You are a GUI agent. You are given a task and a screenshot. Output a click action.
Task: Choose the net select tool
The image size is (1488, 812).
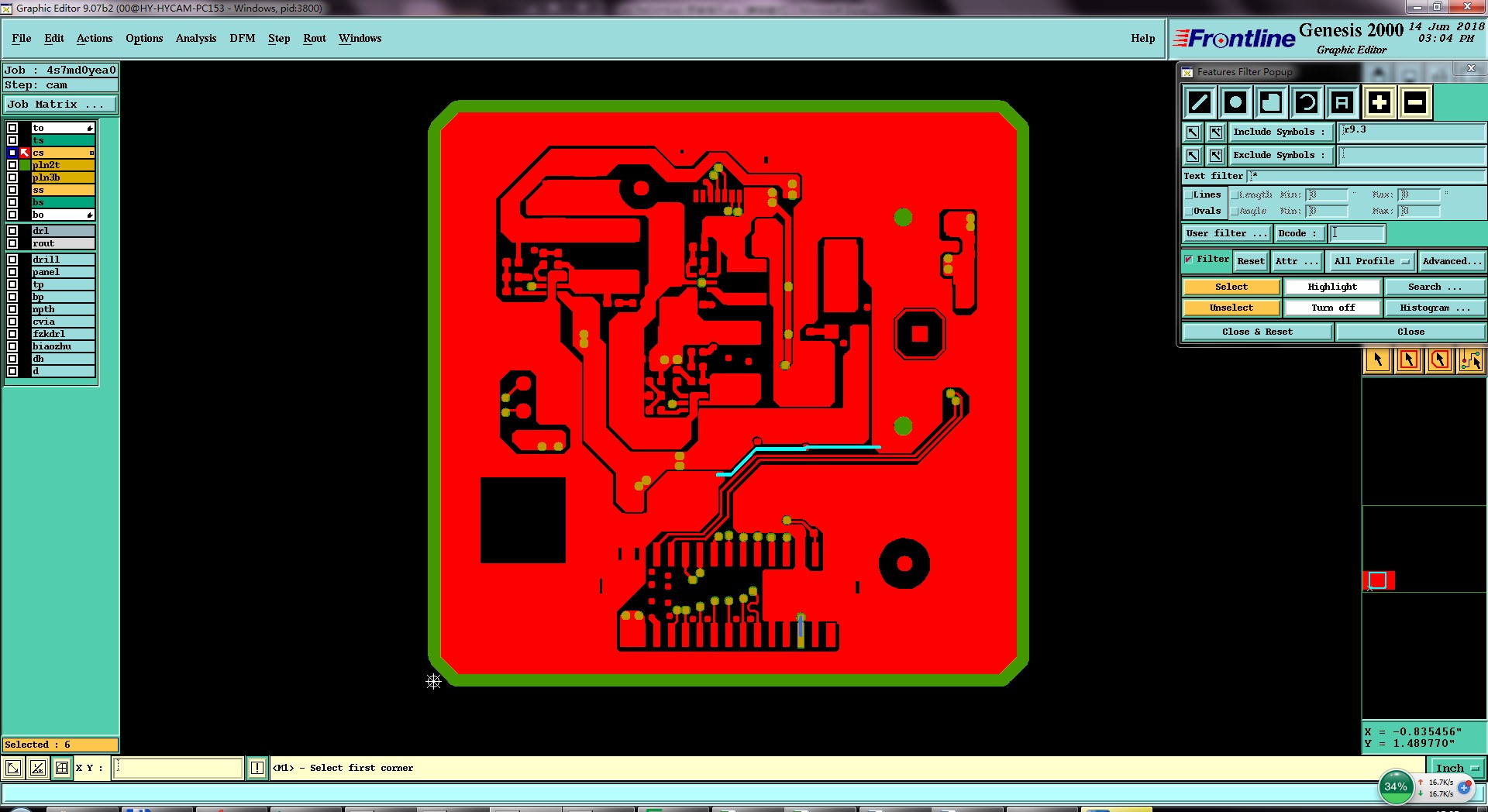coord(1470,360)
